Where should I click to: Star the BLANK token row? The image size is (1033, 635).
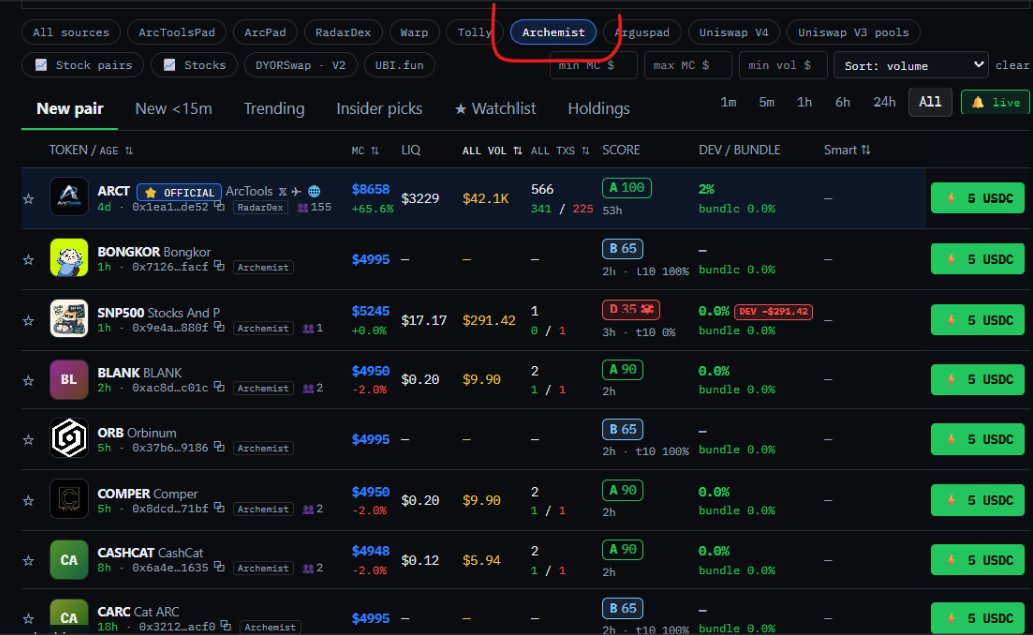click(28, 381)
